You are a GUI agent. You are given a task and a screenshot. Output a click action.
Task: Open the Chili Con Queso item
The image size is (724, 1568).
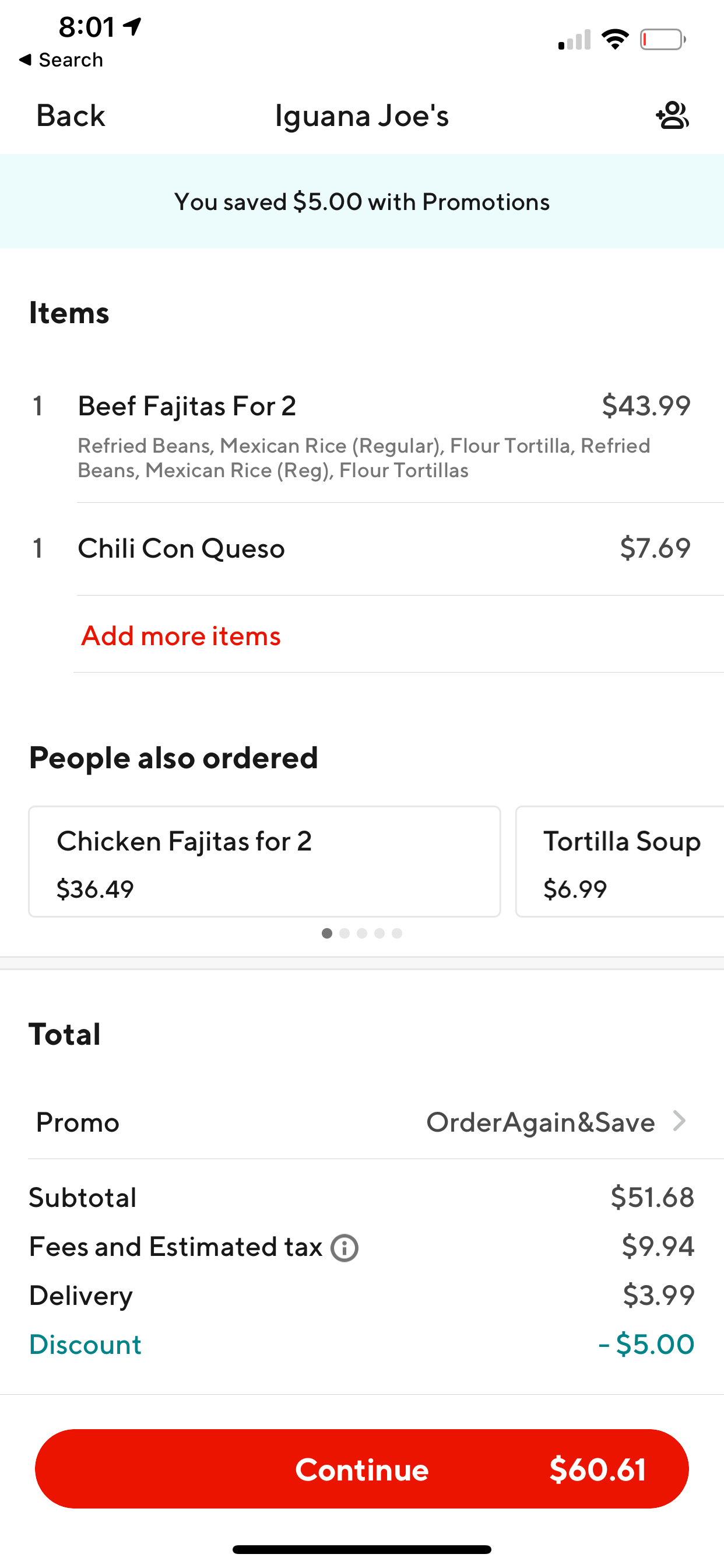[181, 548]
